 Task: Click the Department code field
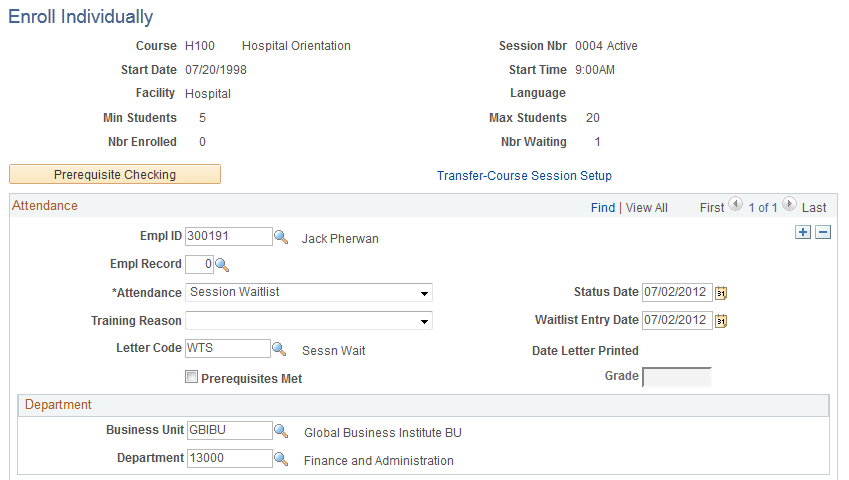230,458
